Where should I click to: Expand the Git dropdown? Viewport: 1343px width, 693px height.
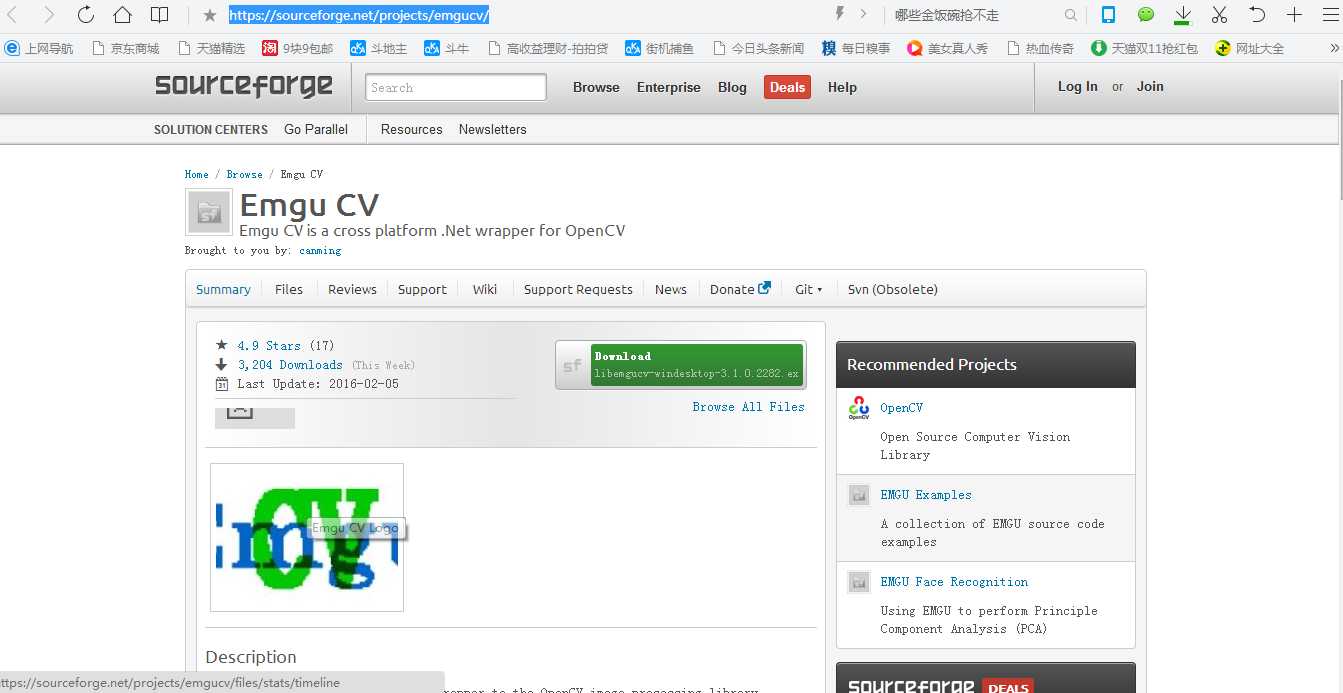809,289
